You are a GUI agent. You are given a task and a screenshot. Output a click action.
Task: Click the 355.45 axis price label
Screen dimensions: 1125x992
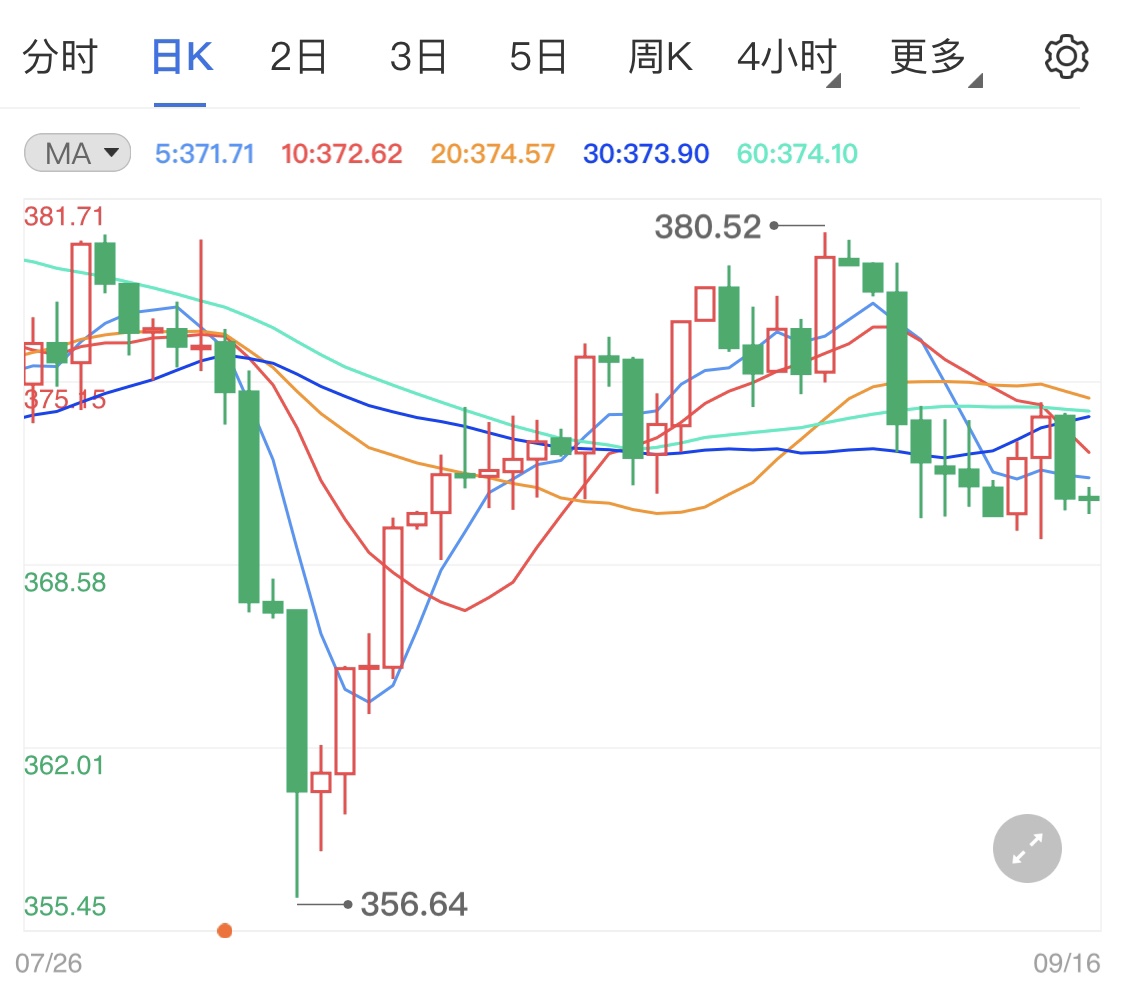click(65, 906)
